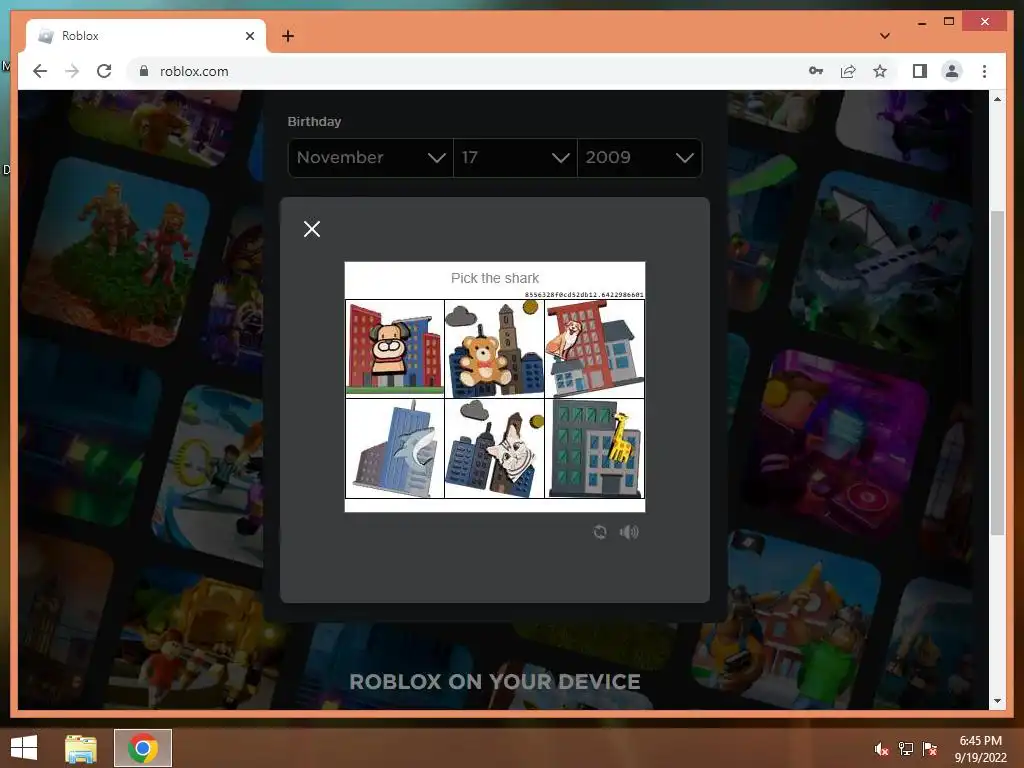Click the lock icon beside roblox.com
Image resolution: width=1024 pixels, height=768 pixels.
[144, 71]
